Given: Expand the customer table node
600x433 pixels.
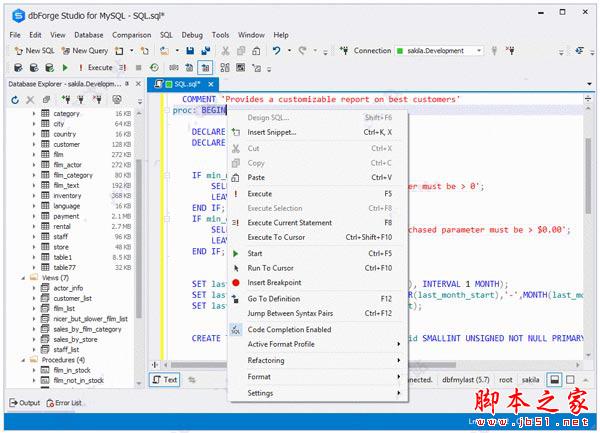Looking at the screenshot, I should coord(34,144).
